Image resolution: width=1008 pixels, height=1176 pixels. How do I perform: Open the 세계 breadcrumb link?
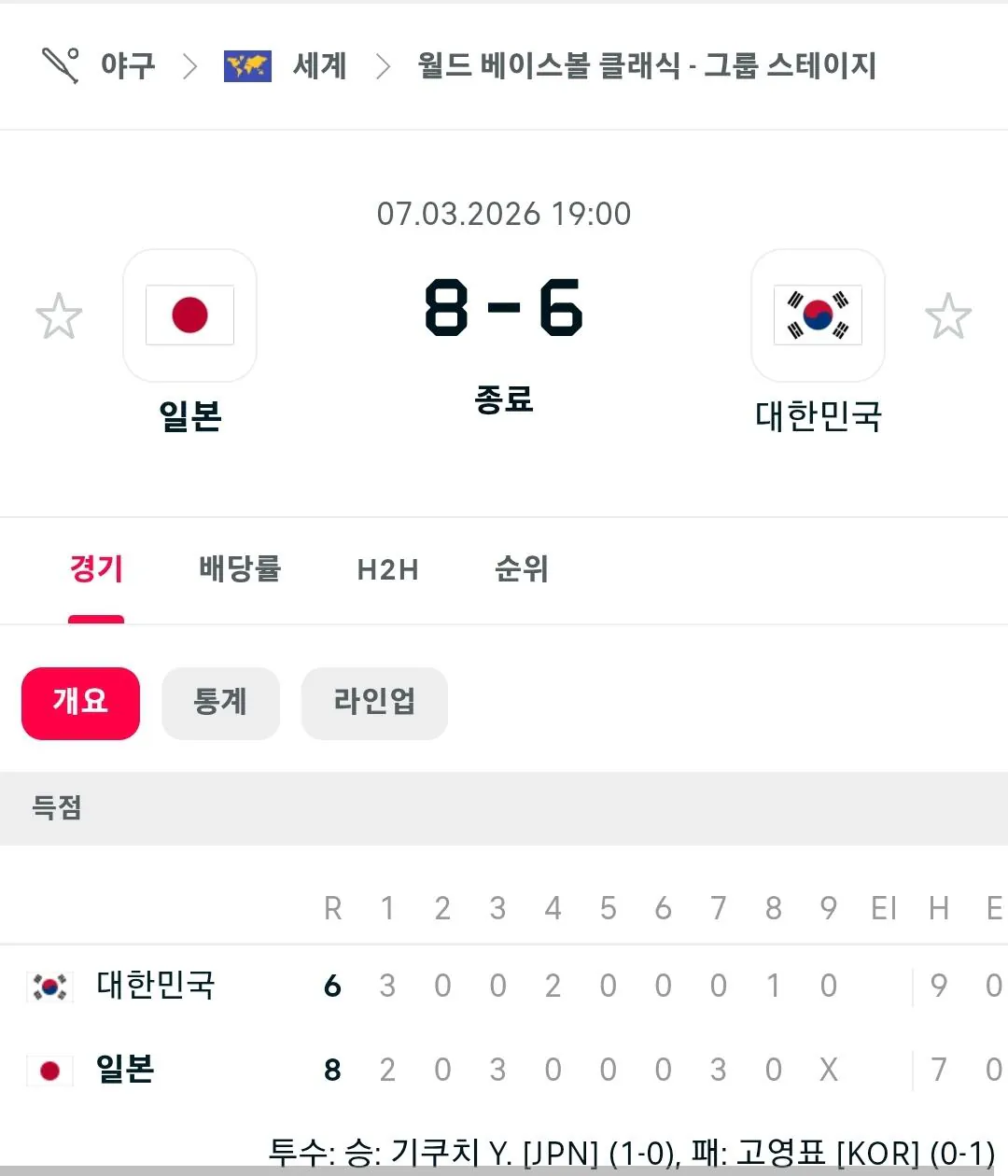pos(320,65)
